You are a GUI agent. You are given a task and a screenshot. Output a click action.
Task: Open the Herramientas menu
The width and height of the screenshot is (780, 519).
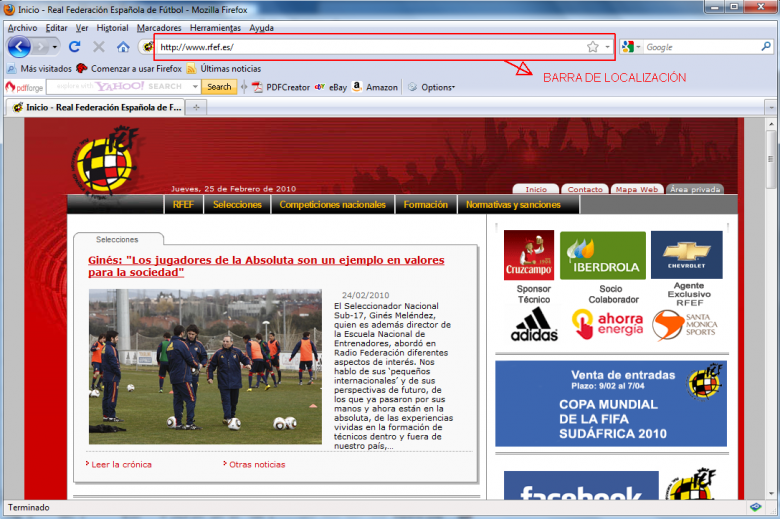click(x=215, y=28)
